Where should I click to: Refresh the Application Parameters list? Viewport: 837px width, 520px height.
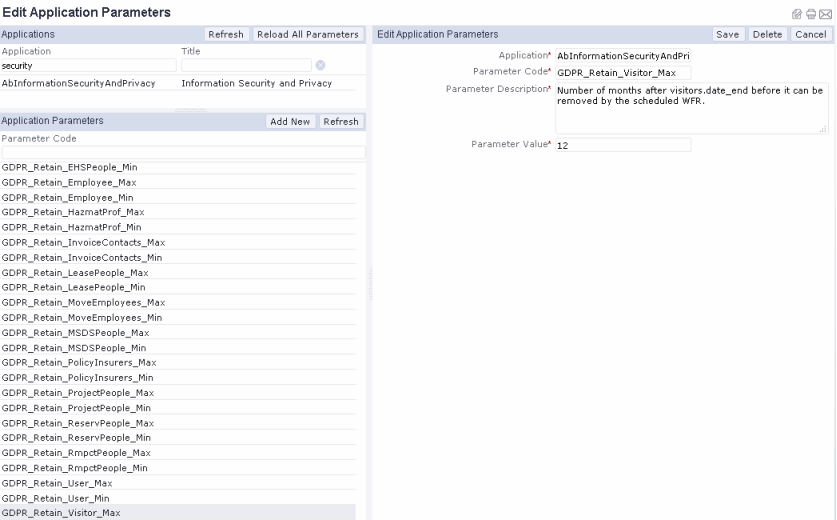pyautogui.click(x=341, y=121)
